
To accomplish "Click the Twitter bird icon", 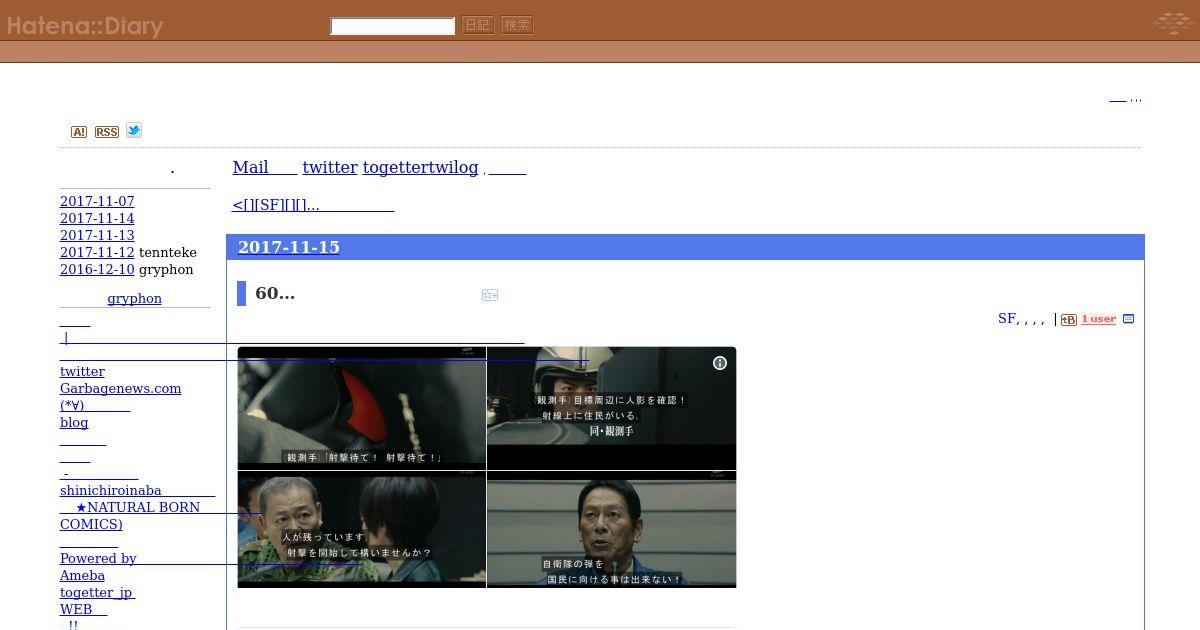I will click(x=134, y=130).
